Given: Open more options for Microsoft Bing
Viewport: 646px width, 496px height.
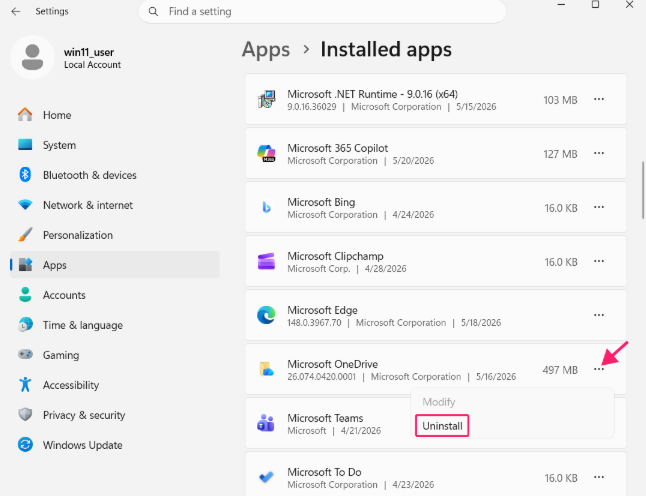Looking at the screenshot, I should pos(599,207).
